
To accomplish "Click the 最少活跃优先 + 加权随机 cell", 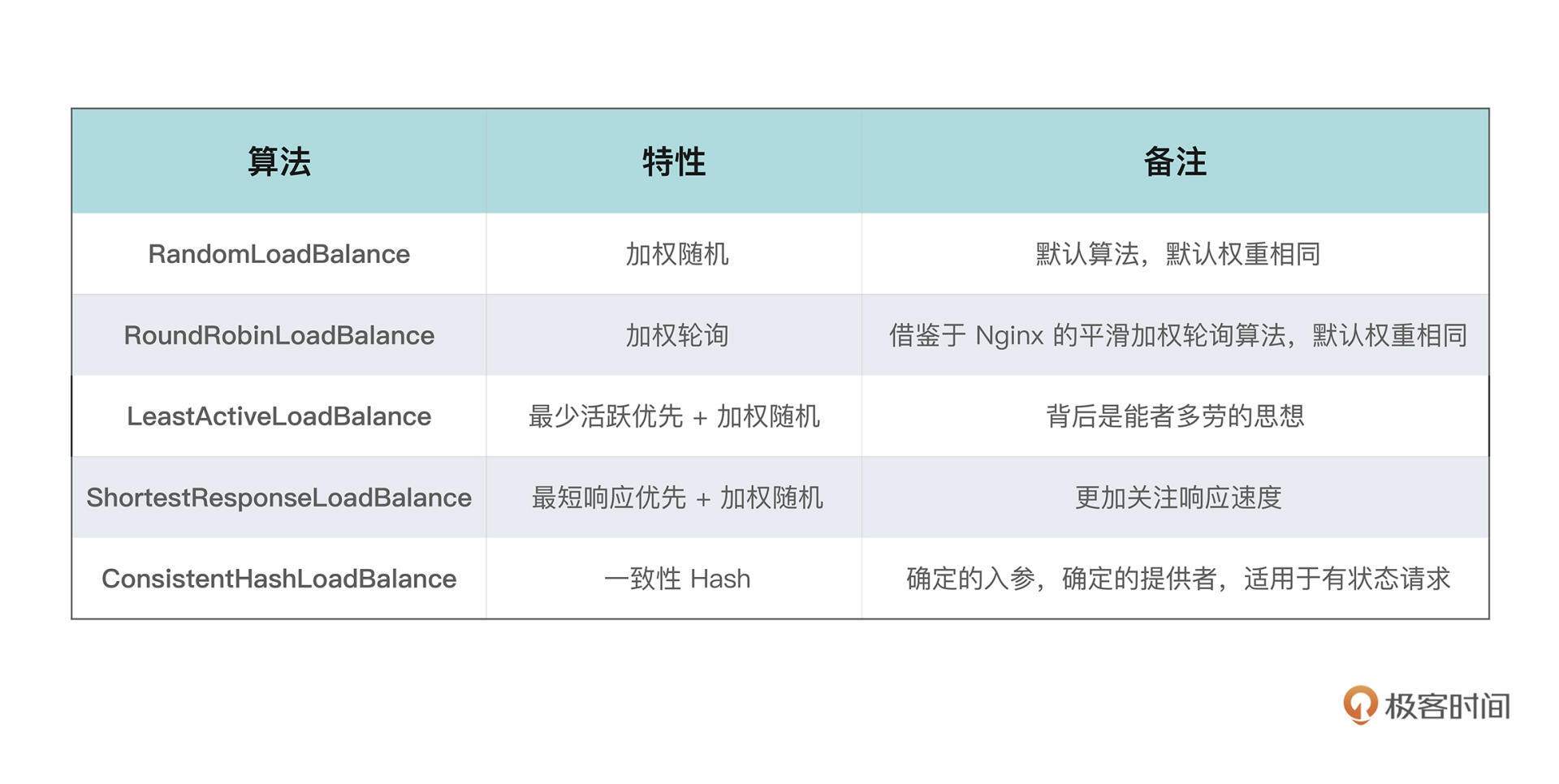I will tap(674, 416).
